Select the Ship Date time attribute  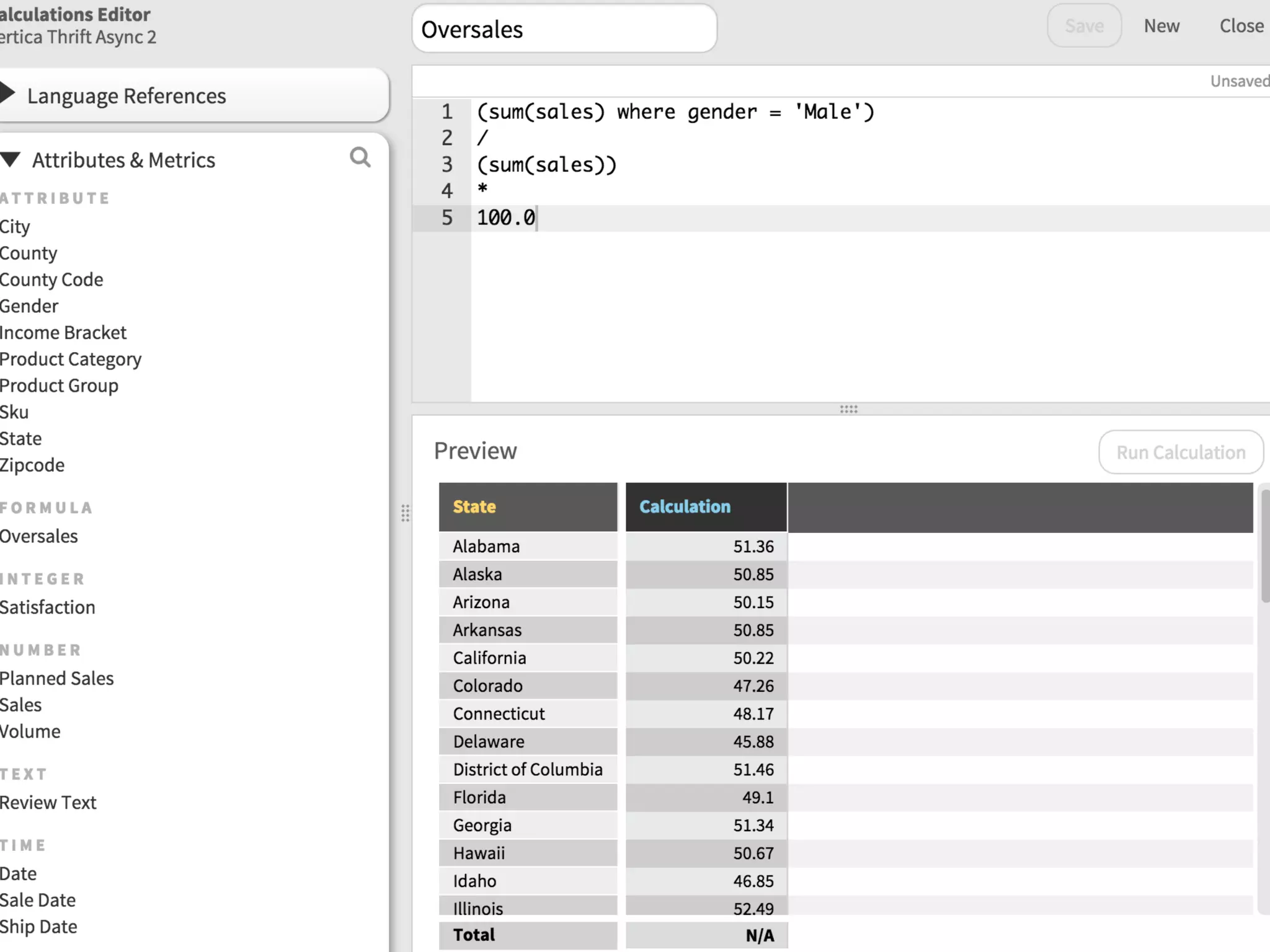pos(38,927)
